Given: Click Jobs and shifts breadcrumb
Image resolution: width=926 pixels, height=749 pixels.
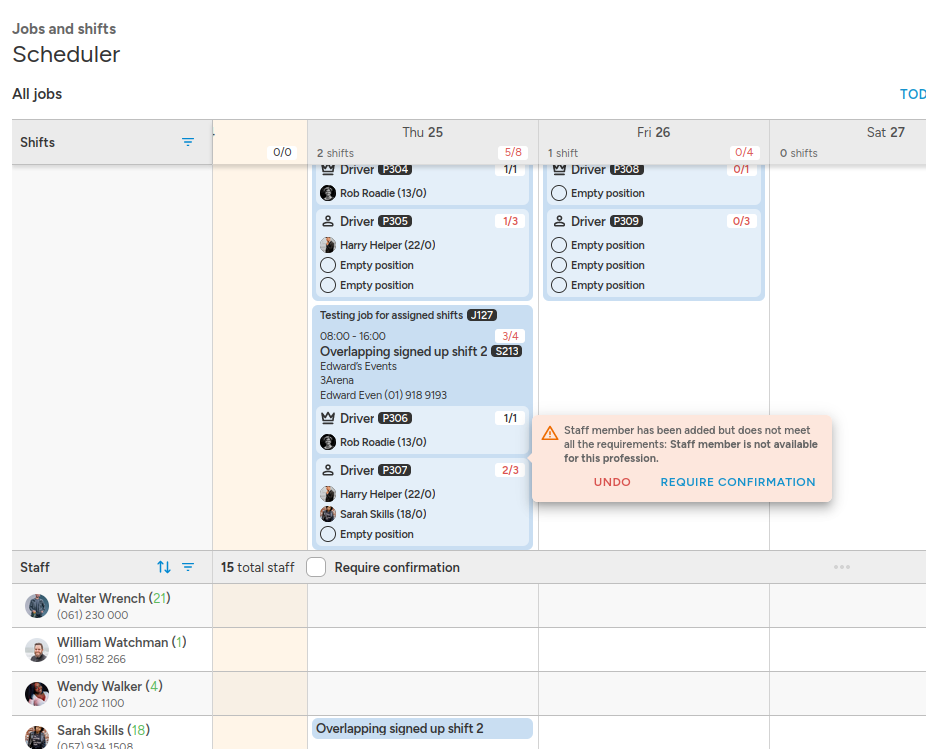Looking at the screenshot, I should tap(64, 29).
